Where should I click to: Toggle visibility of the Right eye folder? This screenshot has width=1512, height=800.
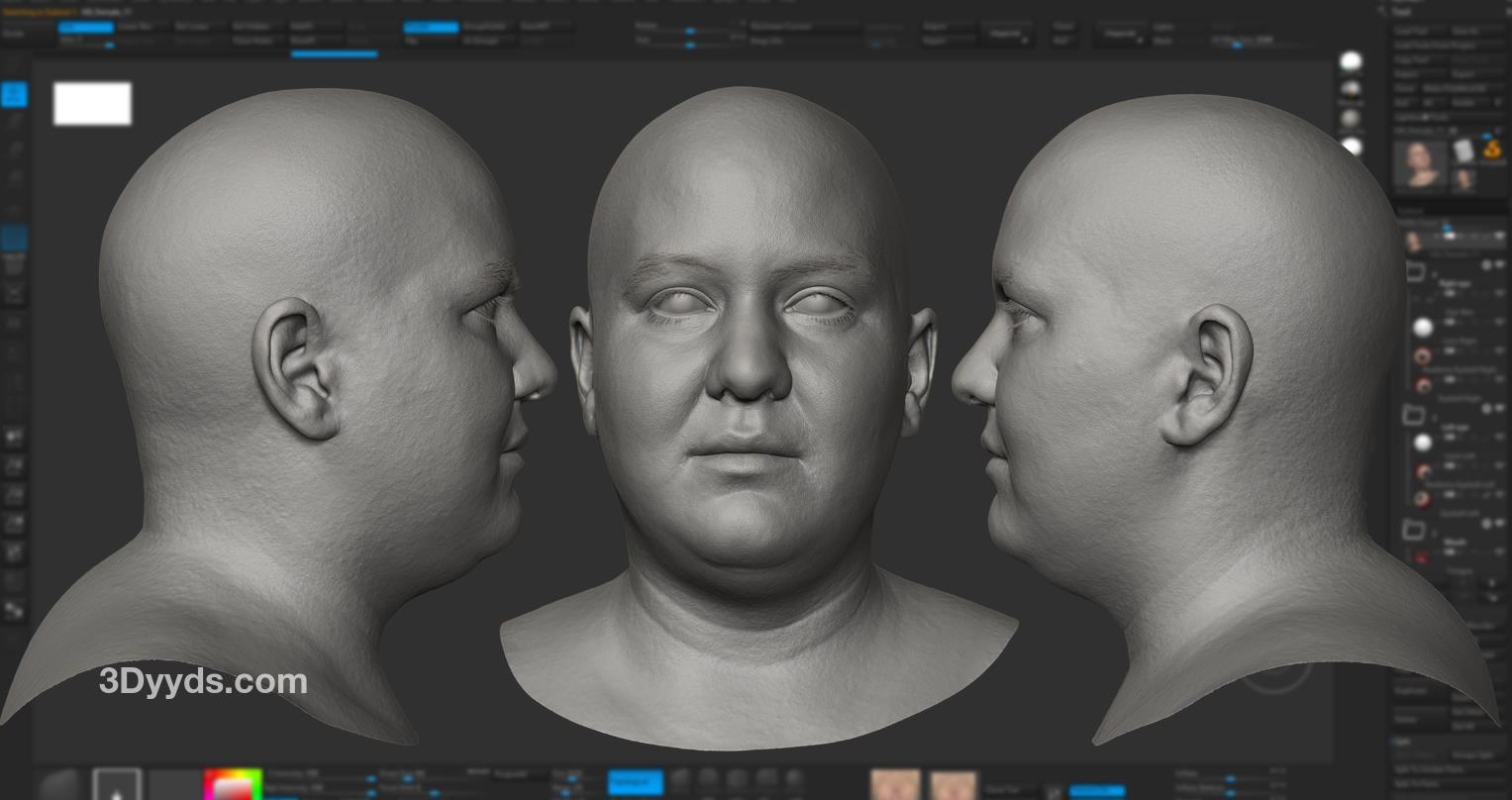(1486, 265)
